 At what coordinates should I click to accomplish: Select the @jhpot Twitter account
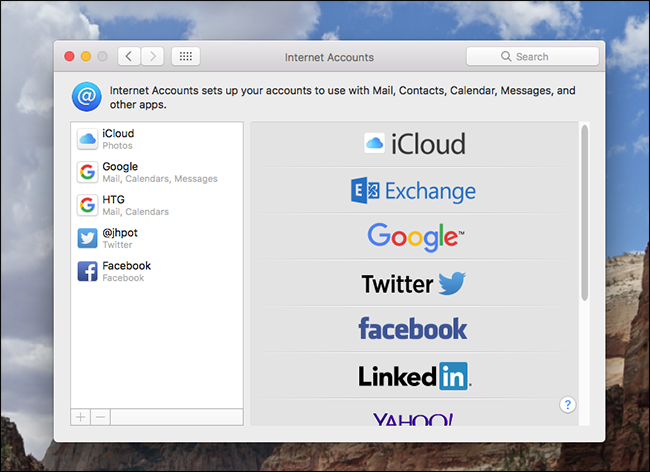point(157,238)
